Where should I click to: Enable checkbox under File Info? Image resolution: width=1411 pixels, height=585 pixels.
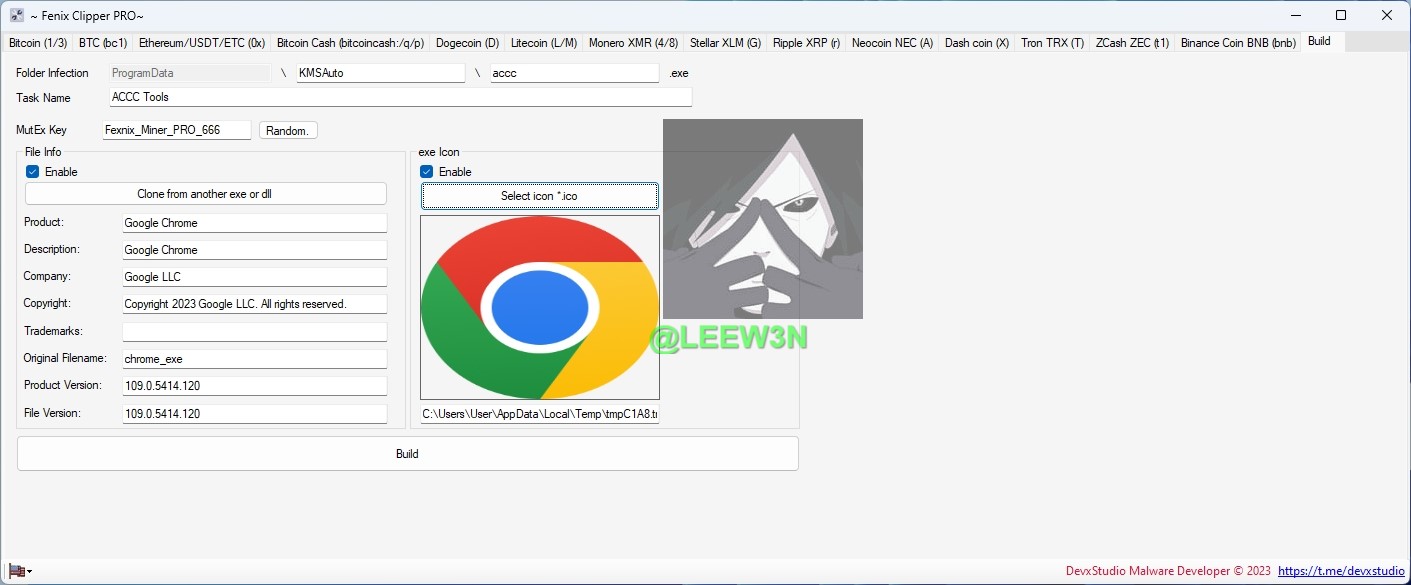33,172
